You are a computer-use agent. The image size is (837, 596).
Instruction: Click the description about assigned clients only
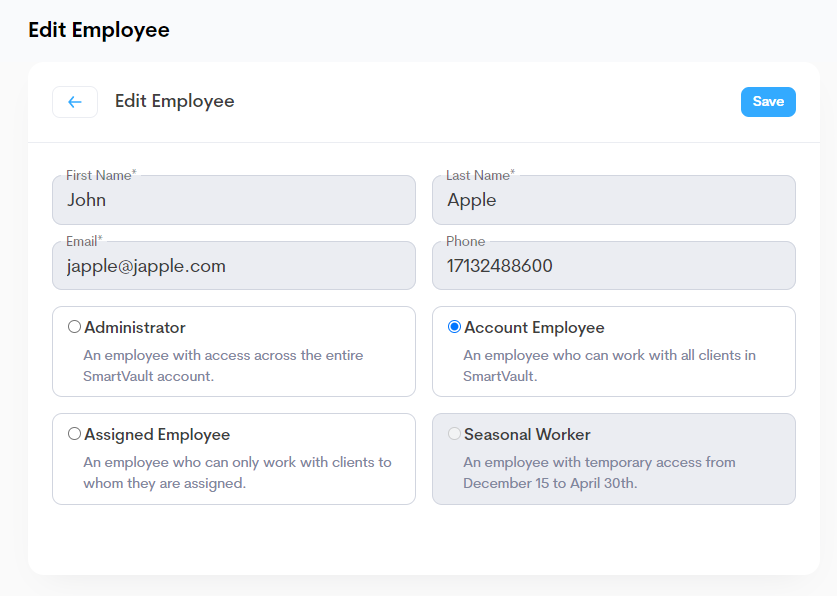236,472
